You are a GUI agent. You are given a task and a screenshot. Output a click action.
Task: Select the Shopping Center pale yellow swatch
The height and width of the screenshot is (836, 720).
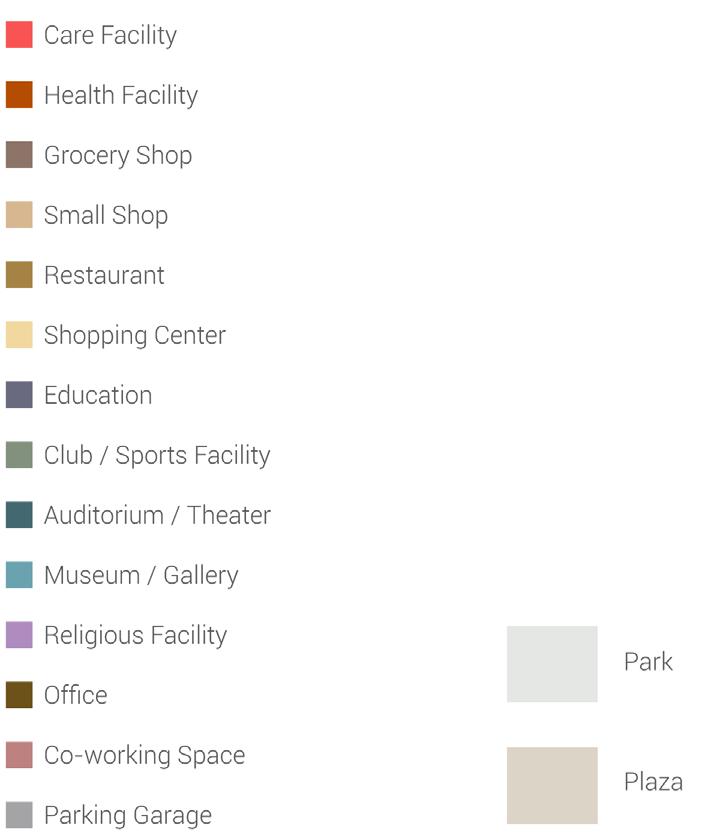19,335
